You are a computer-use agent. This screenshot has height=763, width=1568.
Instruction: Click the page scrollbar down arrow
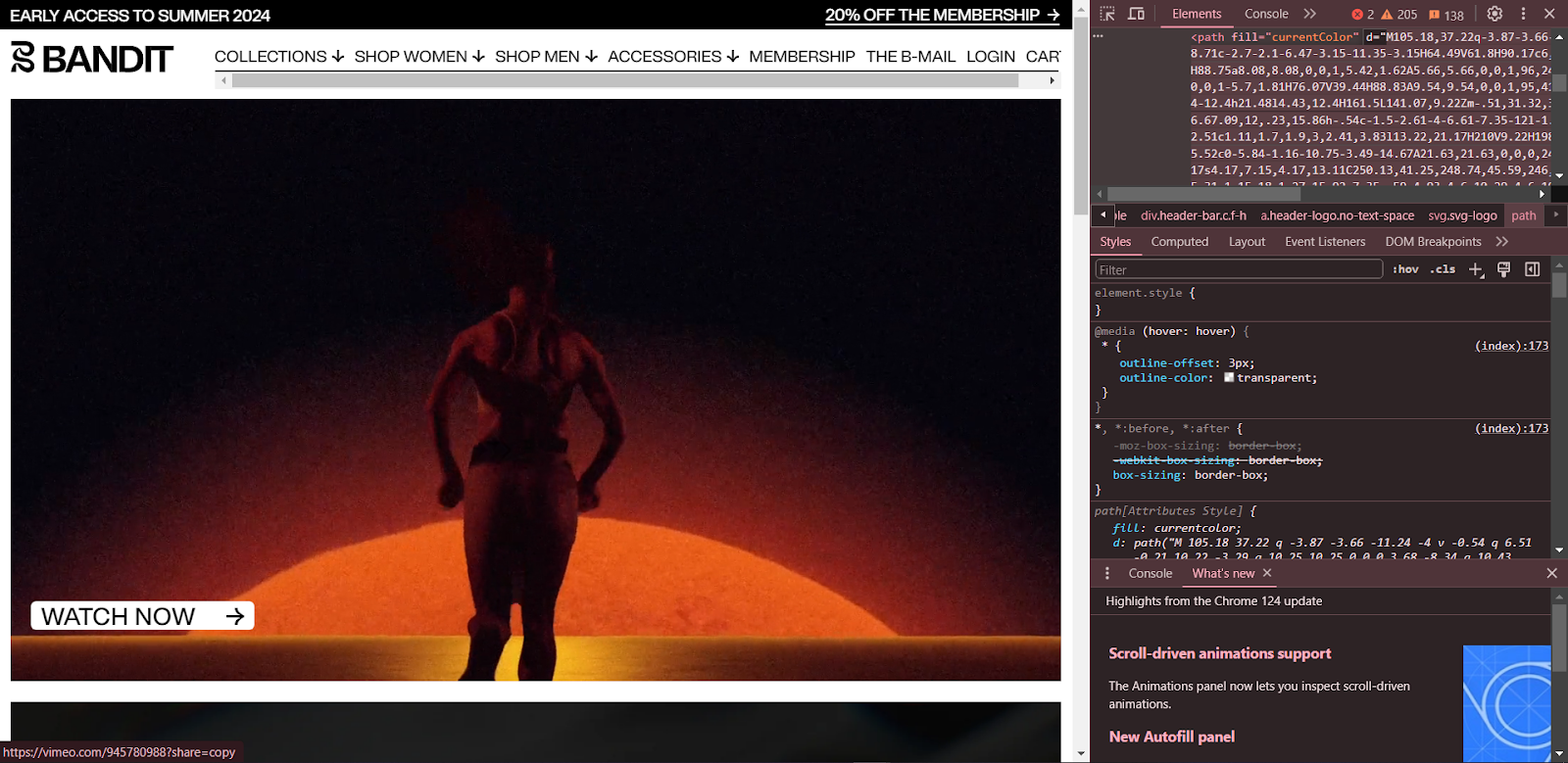[1081, 754]
